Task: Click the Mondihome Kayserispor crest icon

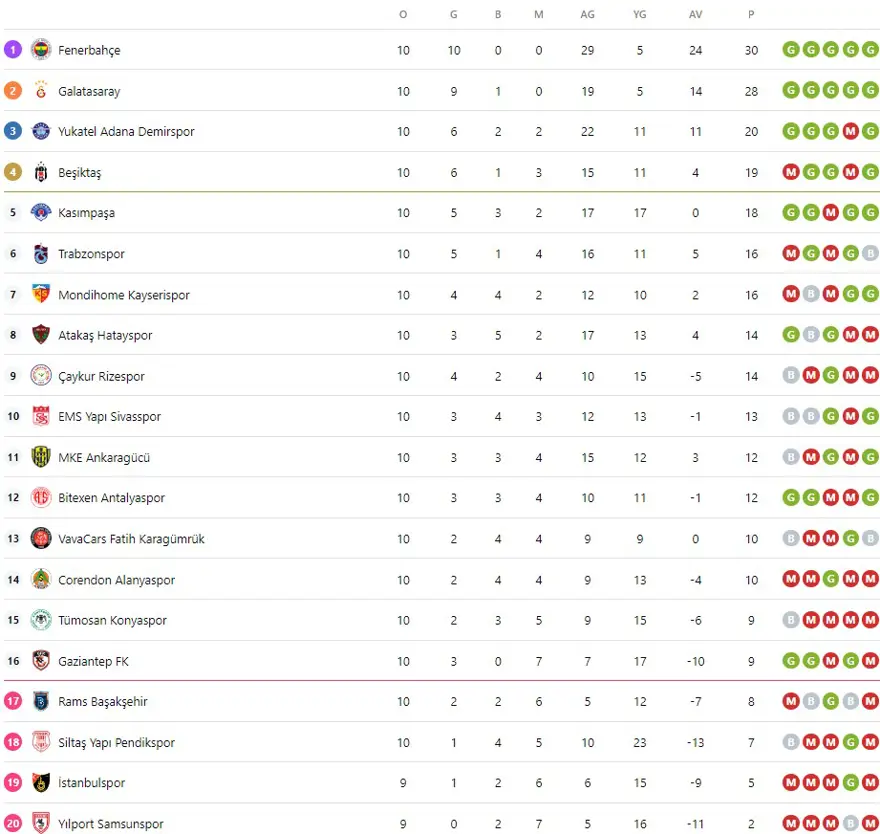Action: [x=41, y=295]
